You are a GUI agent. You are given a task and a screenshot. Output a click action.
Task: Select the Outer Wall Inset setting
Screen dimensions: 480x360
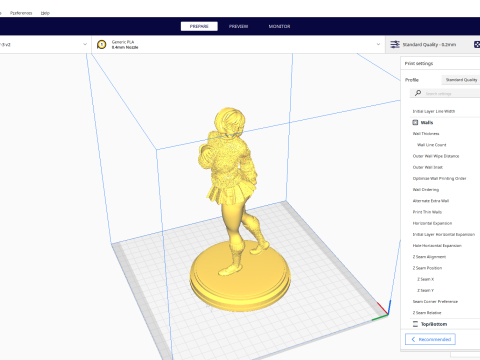[428, 167]
